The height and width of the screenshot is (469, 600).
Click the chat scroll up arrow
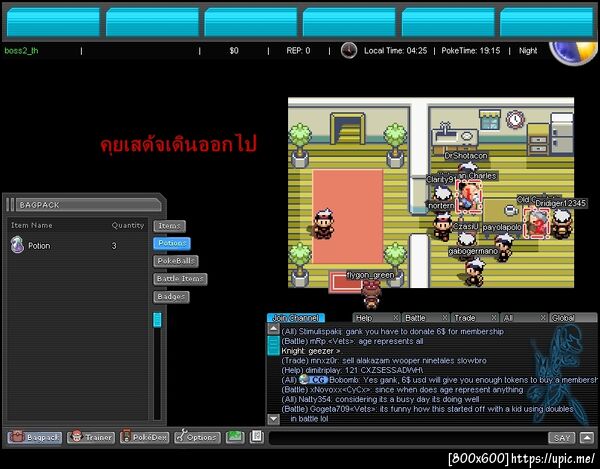pyautogui.click(x=273, y=329)
